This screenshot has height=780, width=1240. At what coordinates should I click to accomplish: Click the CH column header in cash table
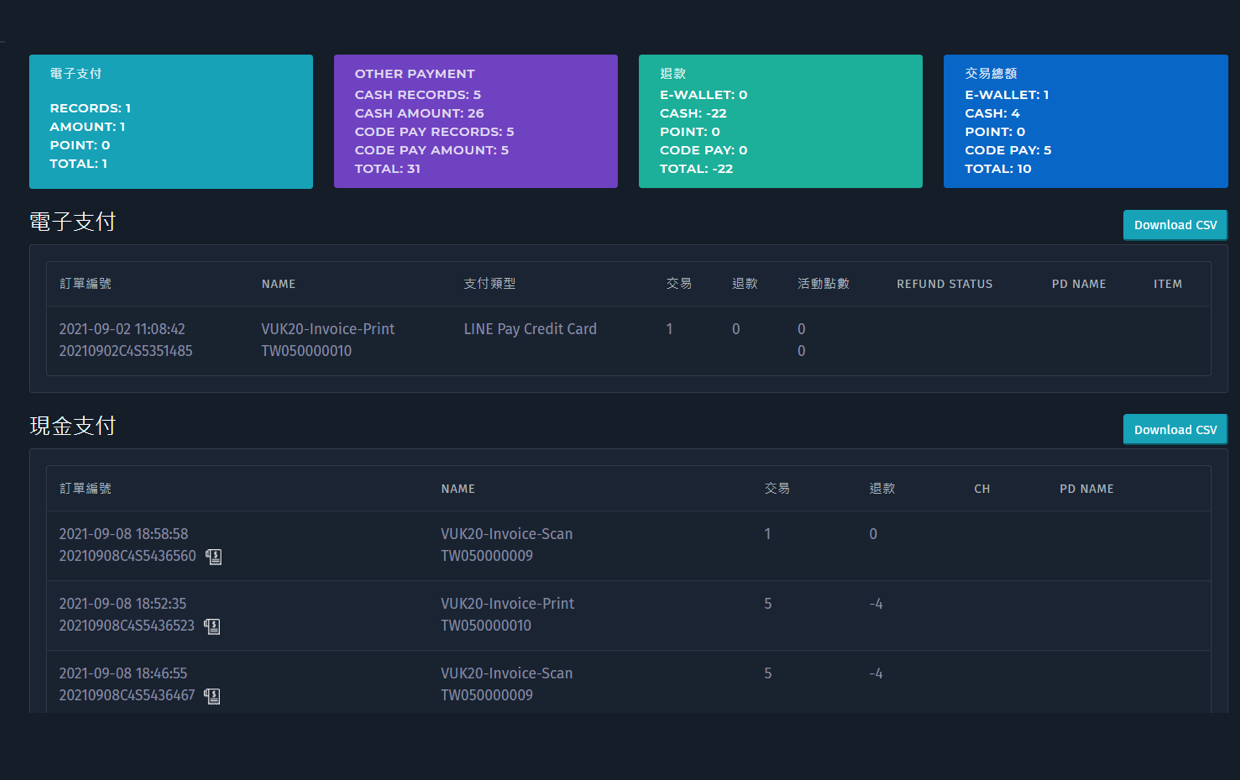(982, 489)
